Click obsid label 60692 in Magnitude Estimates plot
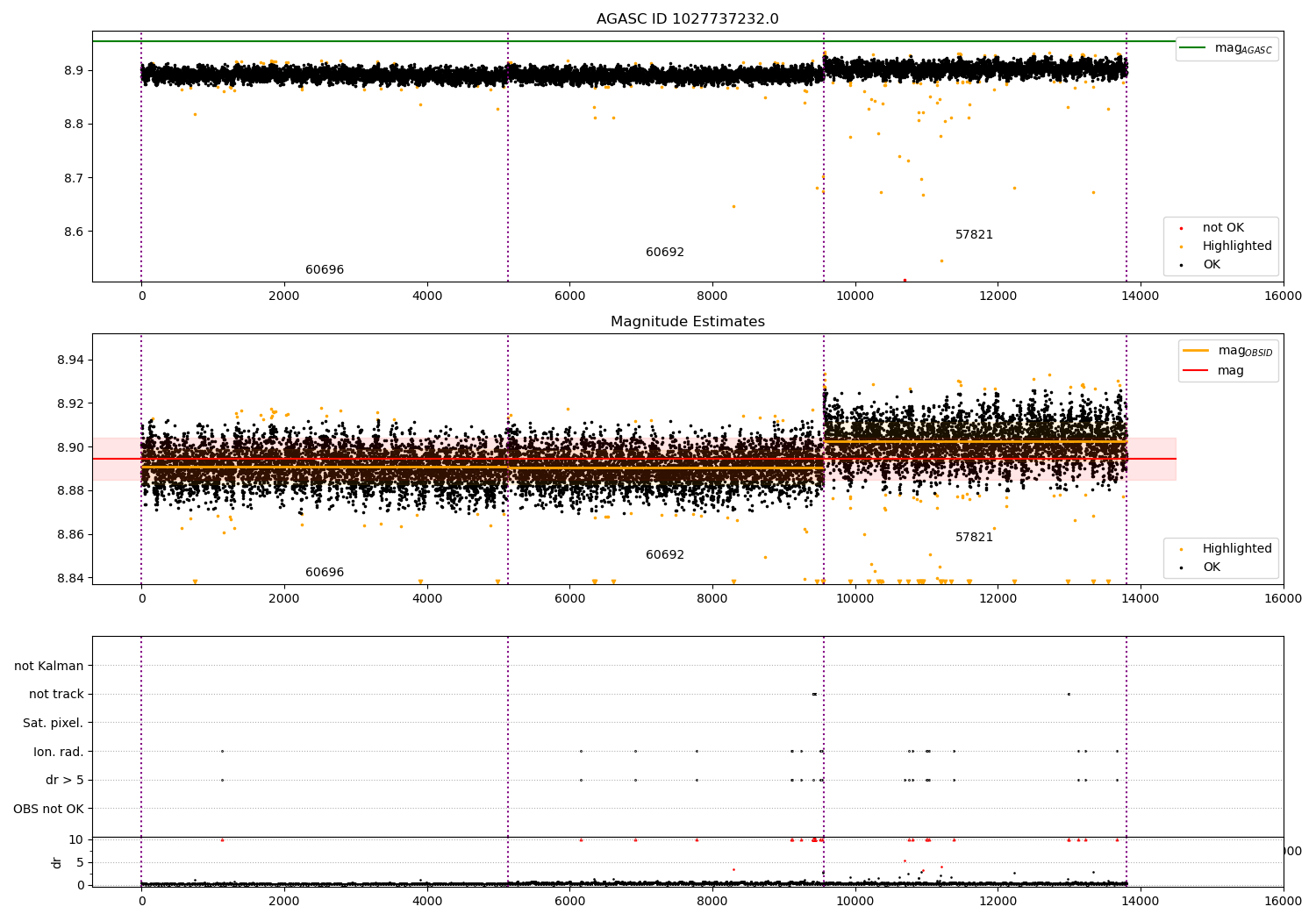 pos(665,555)
